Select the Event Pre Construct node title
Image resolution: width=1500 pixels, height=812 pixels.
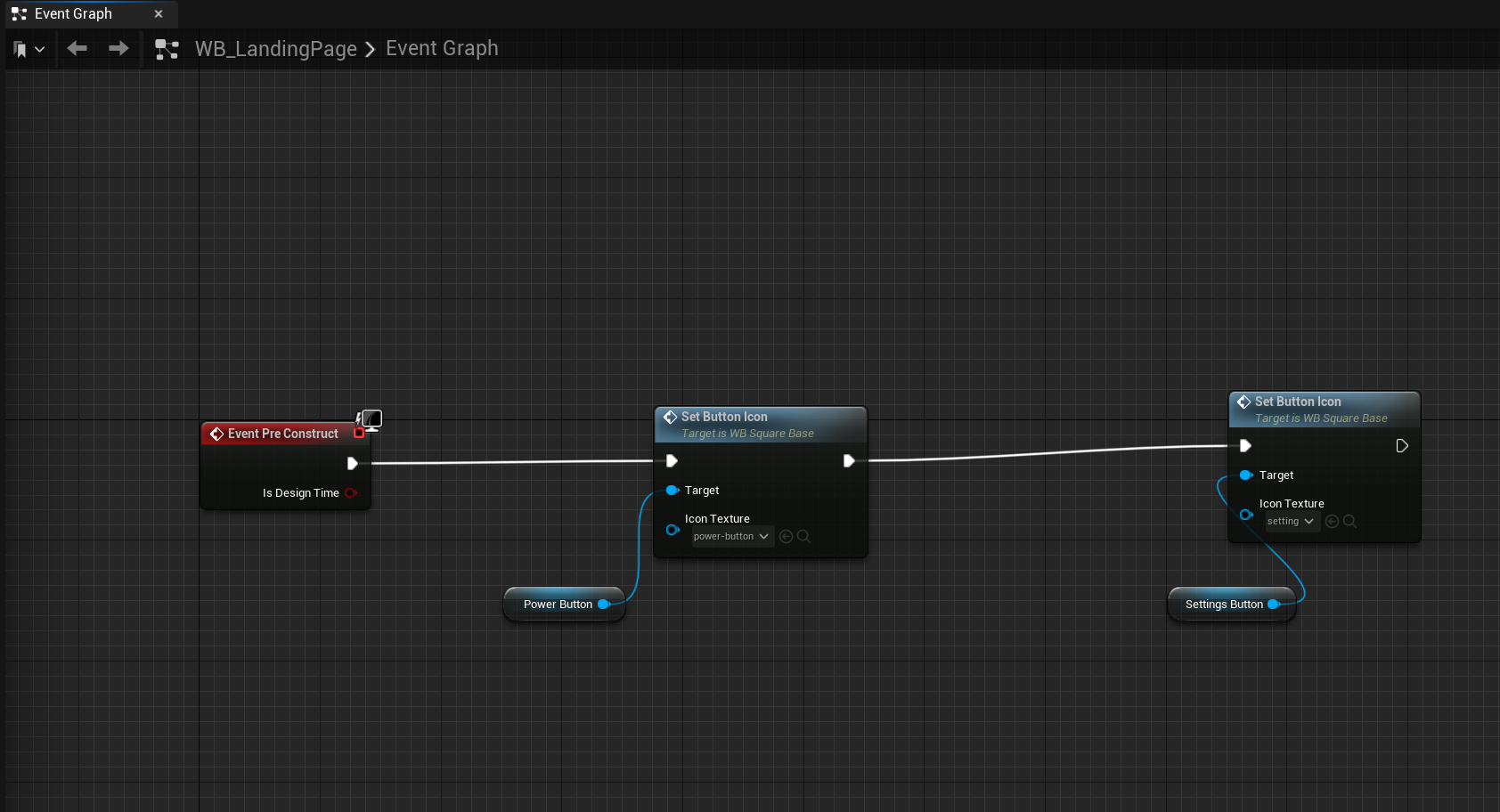(x=283, y=434)
